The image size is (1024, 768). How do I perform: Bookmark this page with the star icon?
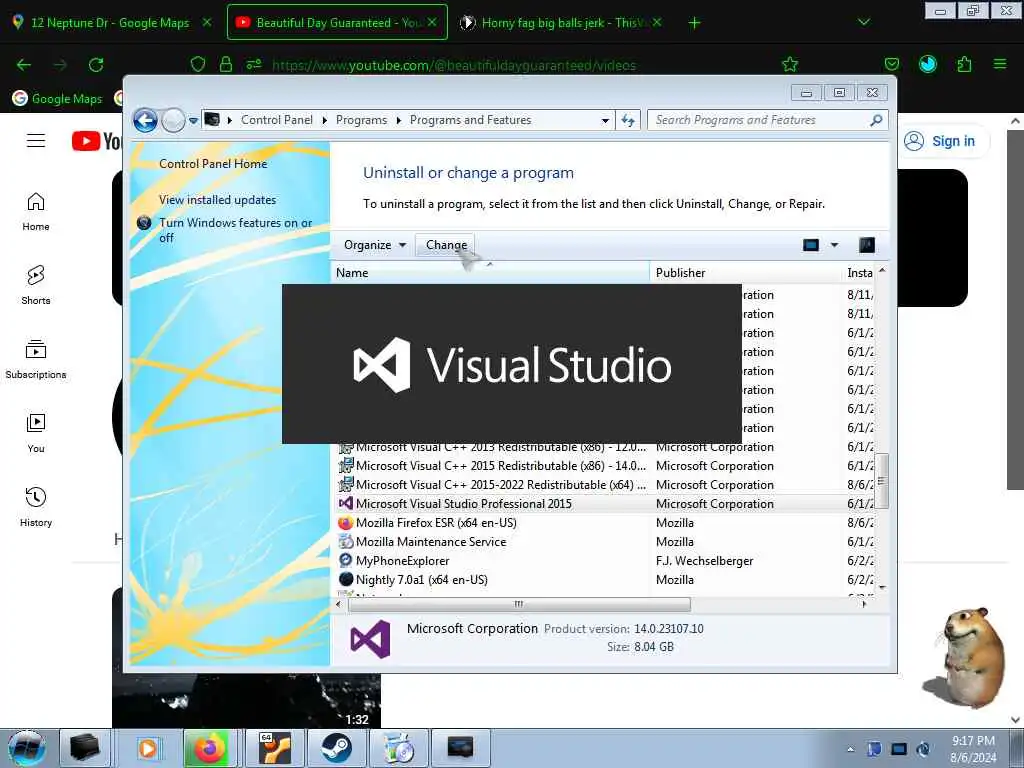click(x=790, y=64)
